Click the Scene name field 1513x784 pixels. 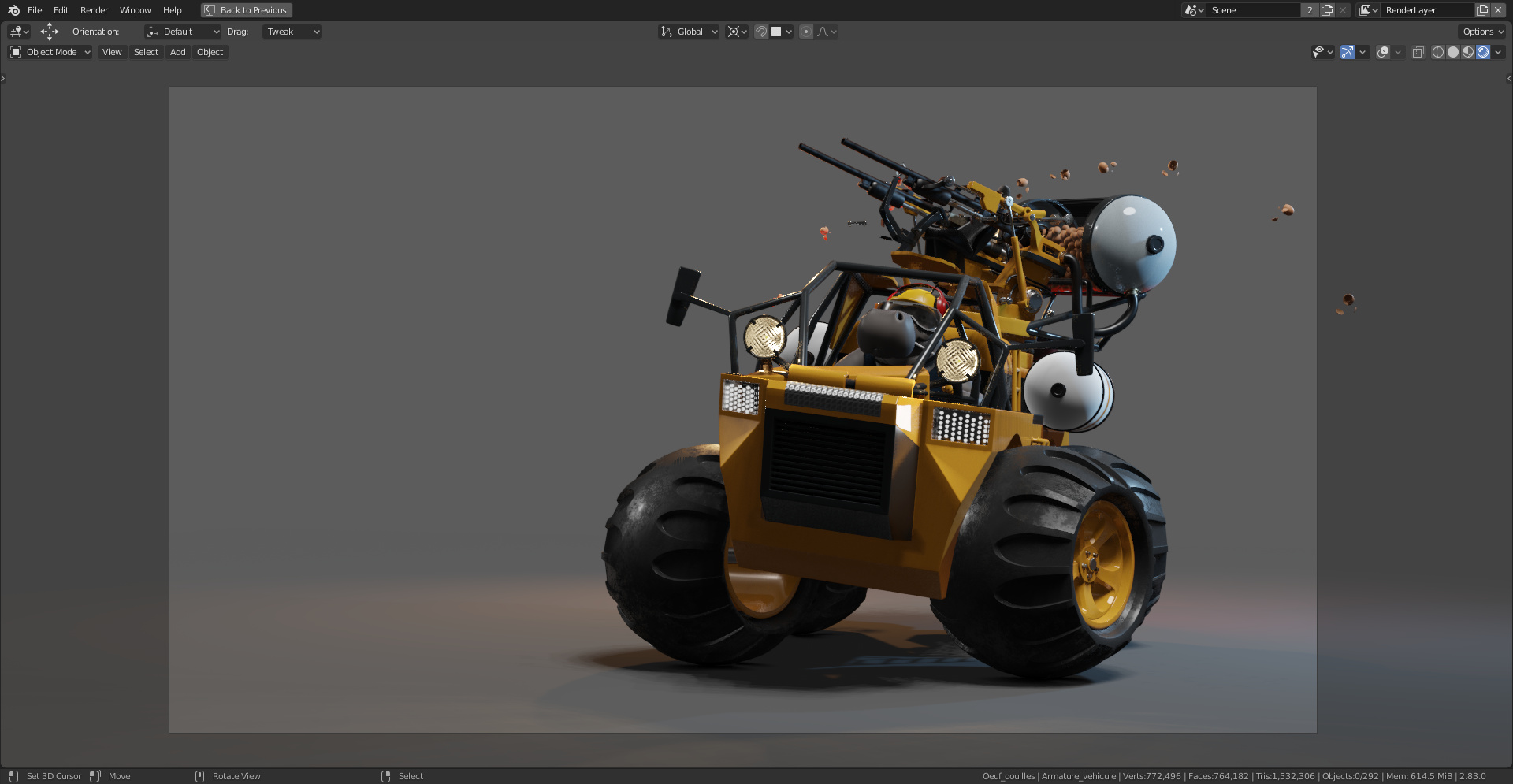click(x=1253, y=10)
